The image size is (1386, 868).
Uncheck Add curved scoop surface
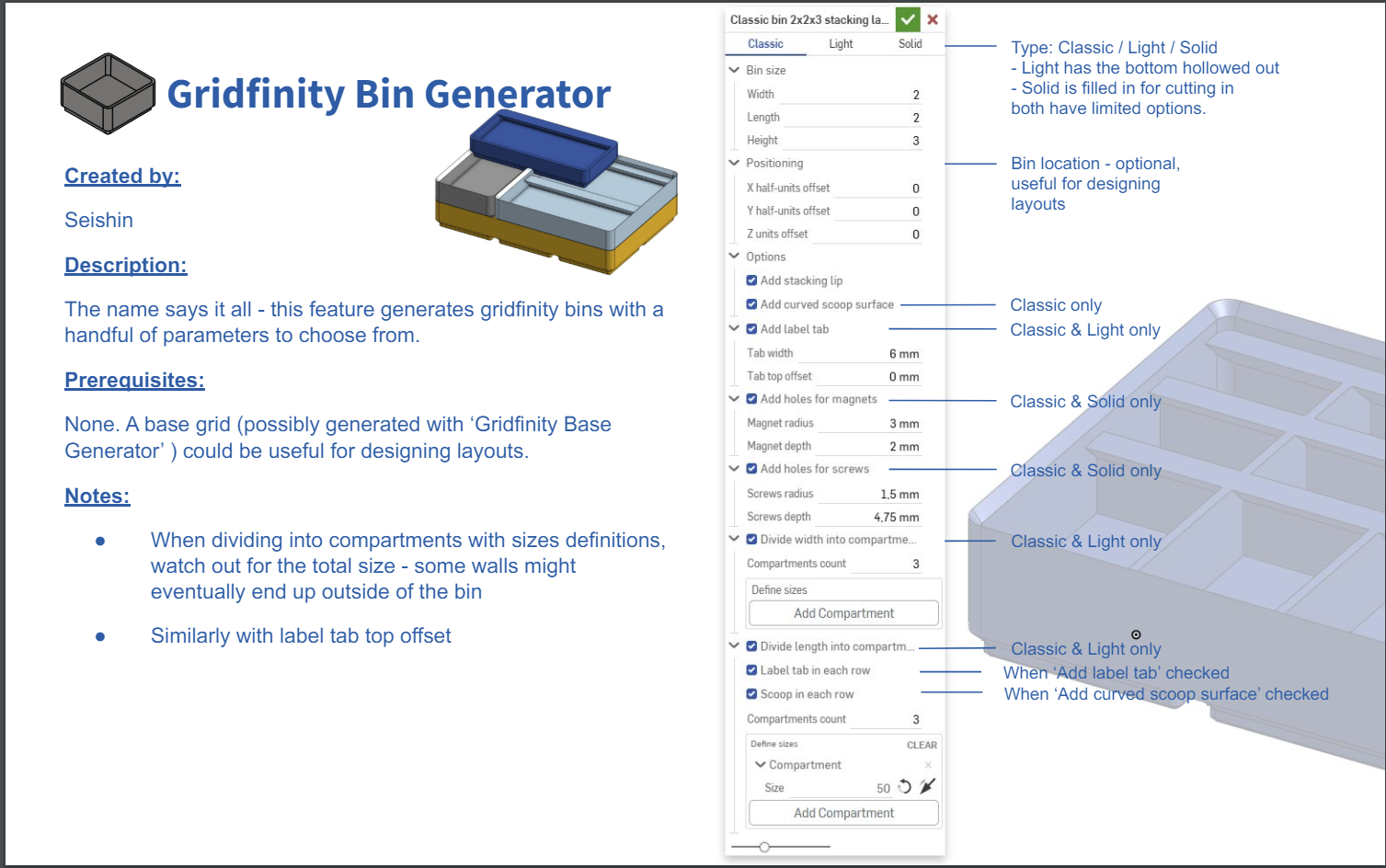pos(751,304)
